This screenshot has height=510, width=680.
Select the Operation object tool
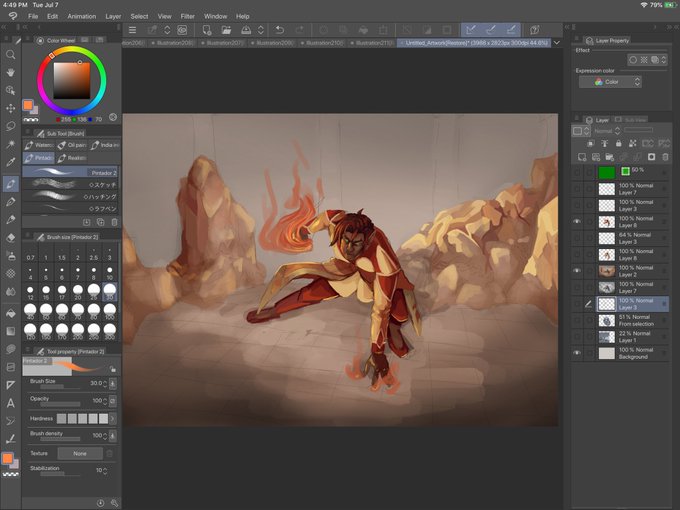[10, 90]
